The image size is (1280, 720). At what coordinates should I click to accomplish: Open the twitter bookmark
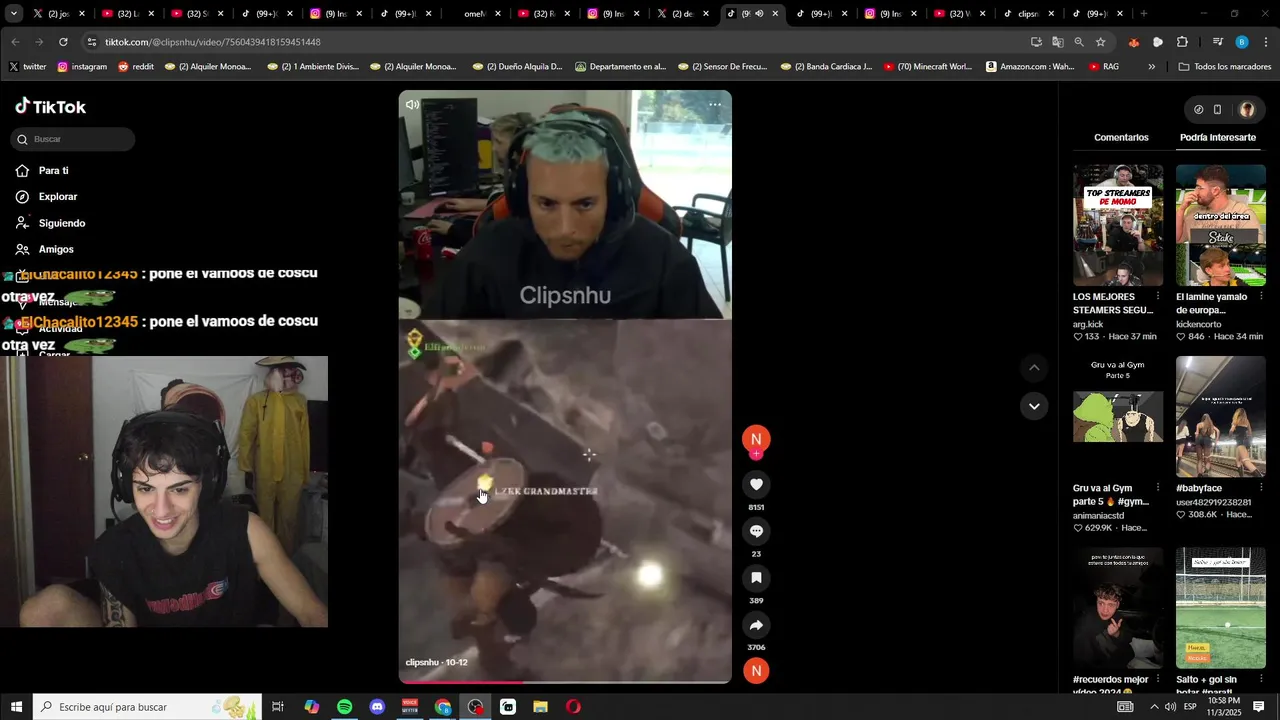click(28, 67)
